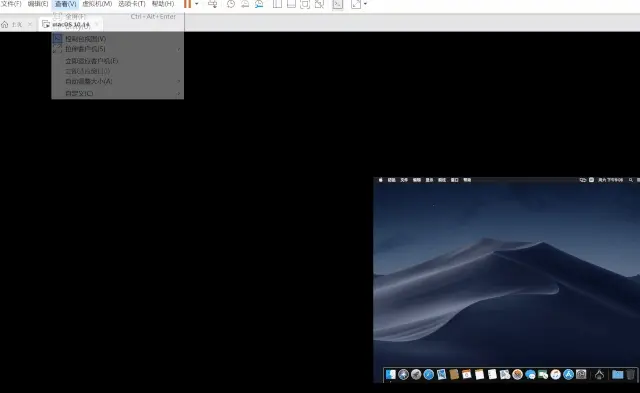Open the 编辑 menu in macOS guest
The width and height of the screenshot is (640, 393).
(417, 180)
